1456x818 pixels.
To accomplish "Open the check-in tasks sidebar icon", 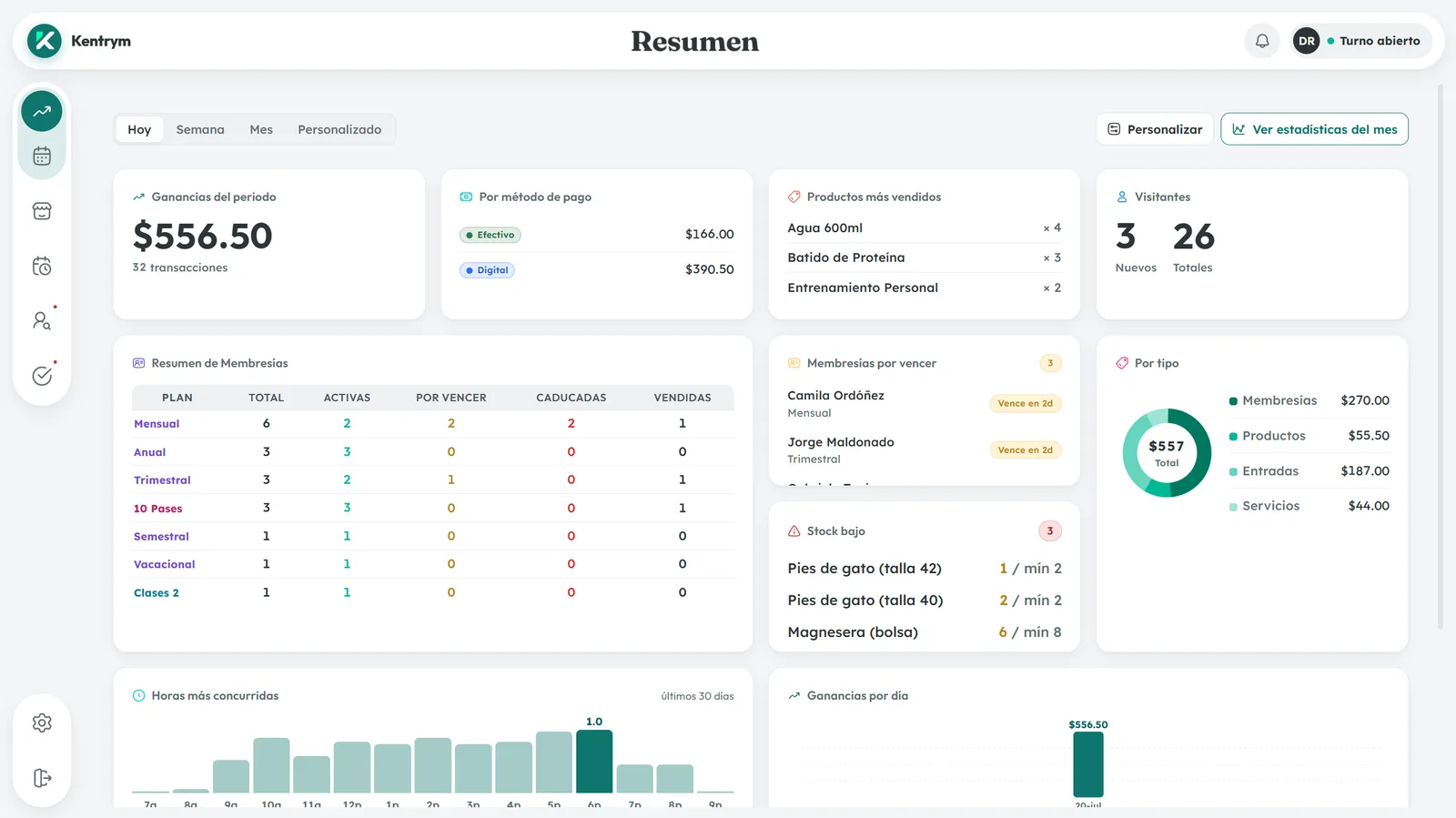I will click(x=42, y=376).
